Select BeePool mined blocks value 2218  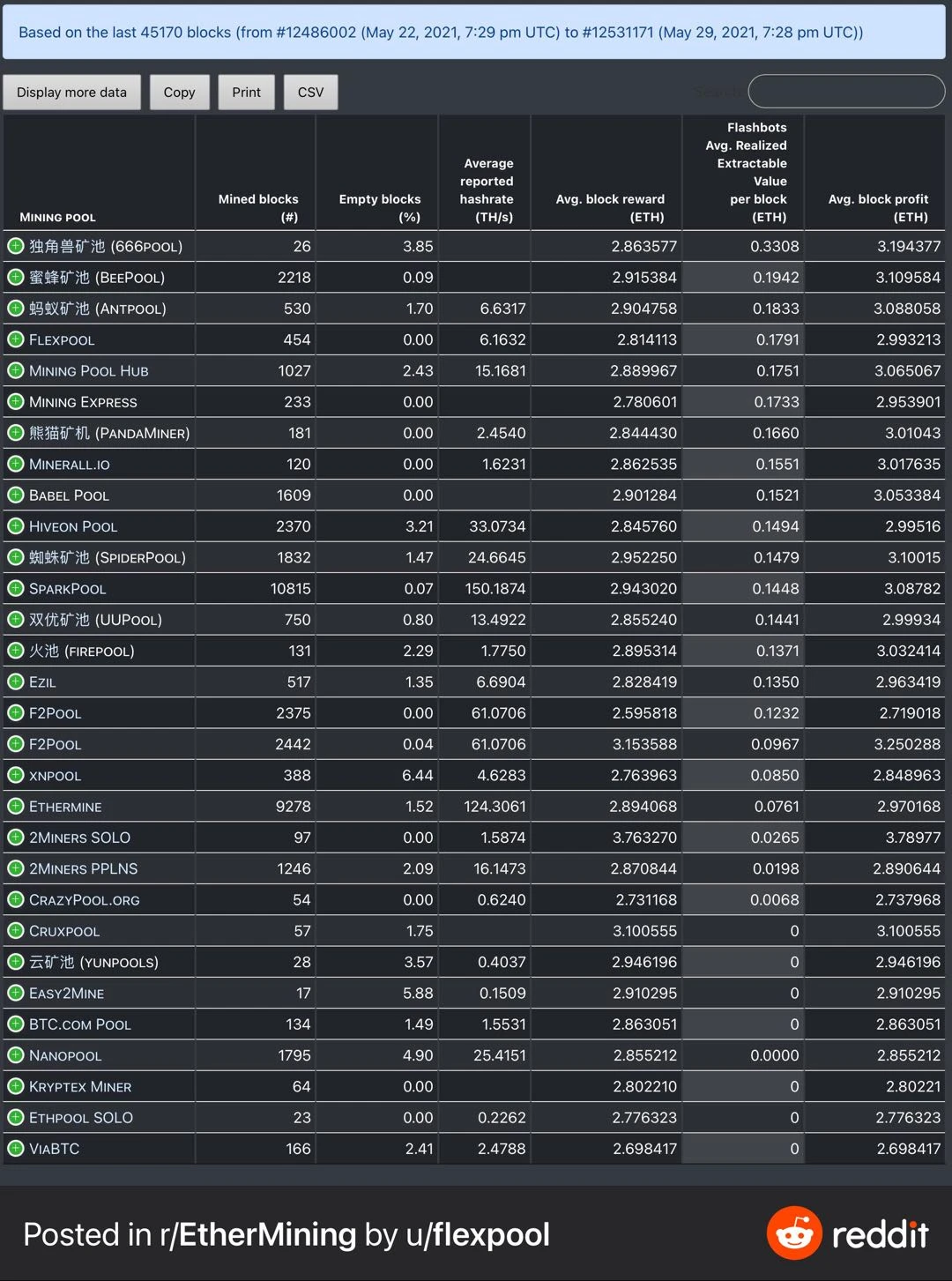[x=294, y=277]
